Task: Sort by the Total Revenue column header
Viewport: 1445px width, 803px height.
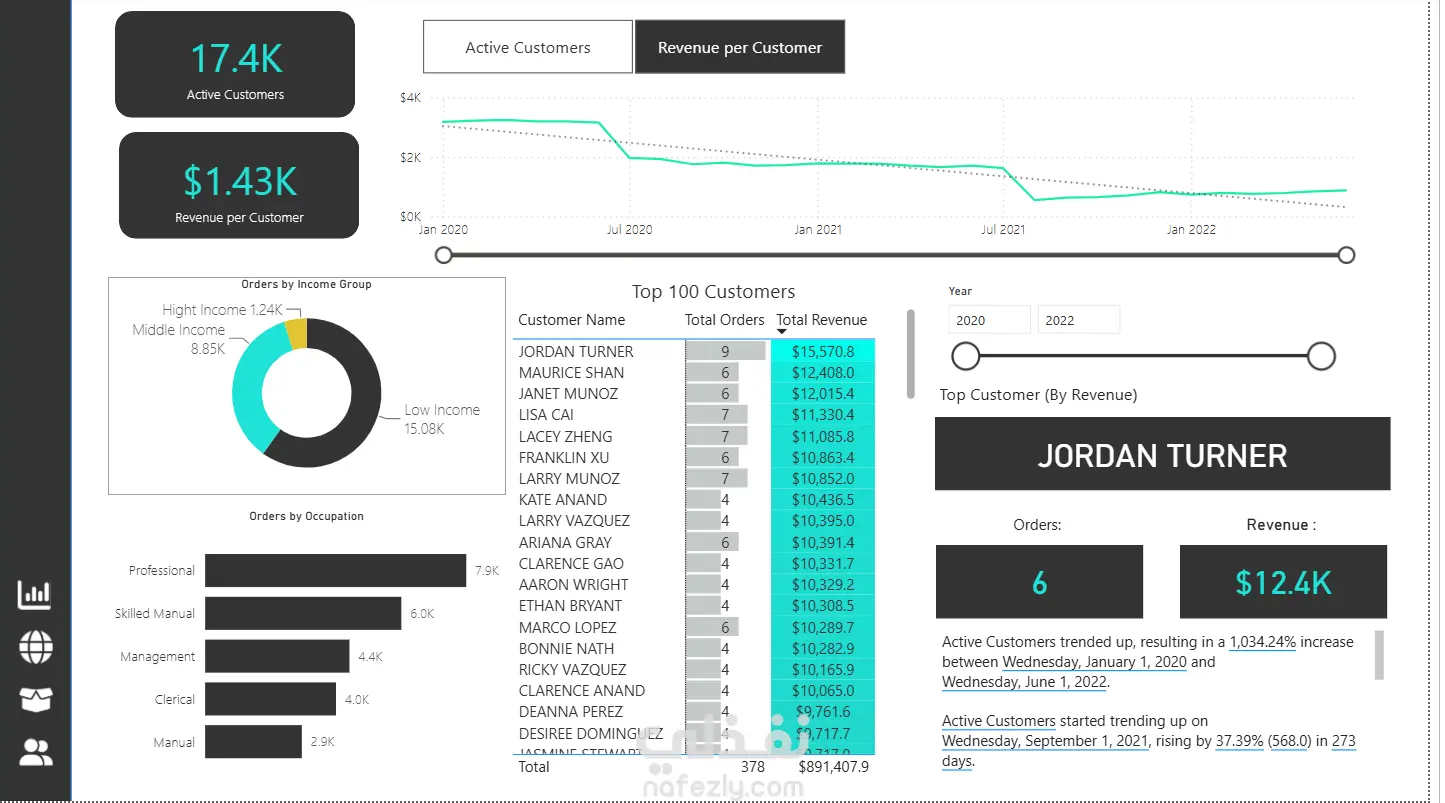Action: click(822, 320)
